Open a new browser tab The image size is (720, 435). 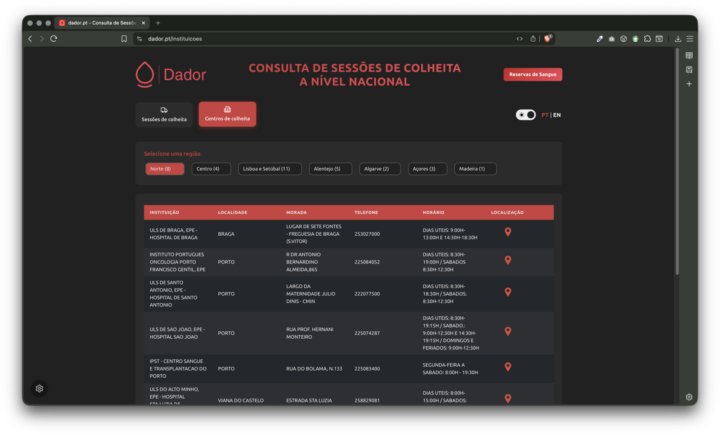pos(158,23)
